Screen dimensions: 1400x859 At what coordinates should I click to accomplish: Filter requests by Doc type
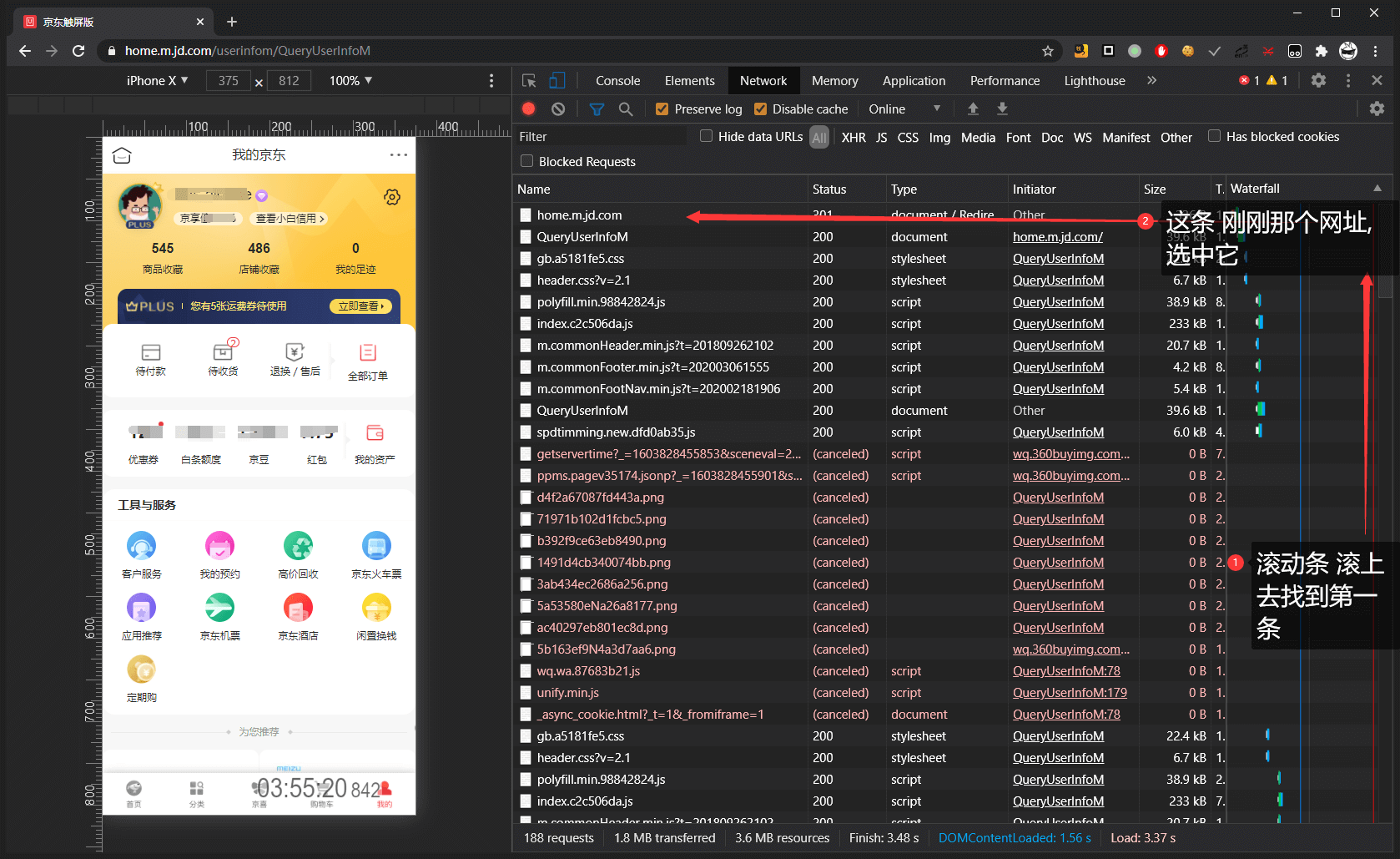(1051, 137)
